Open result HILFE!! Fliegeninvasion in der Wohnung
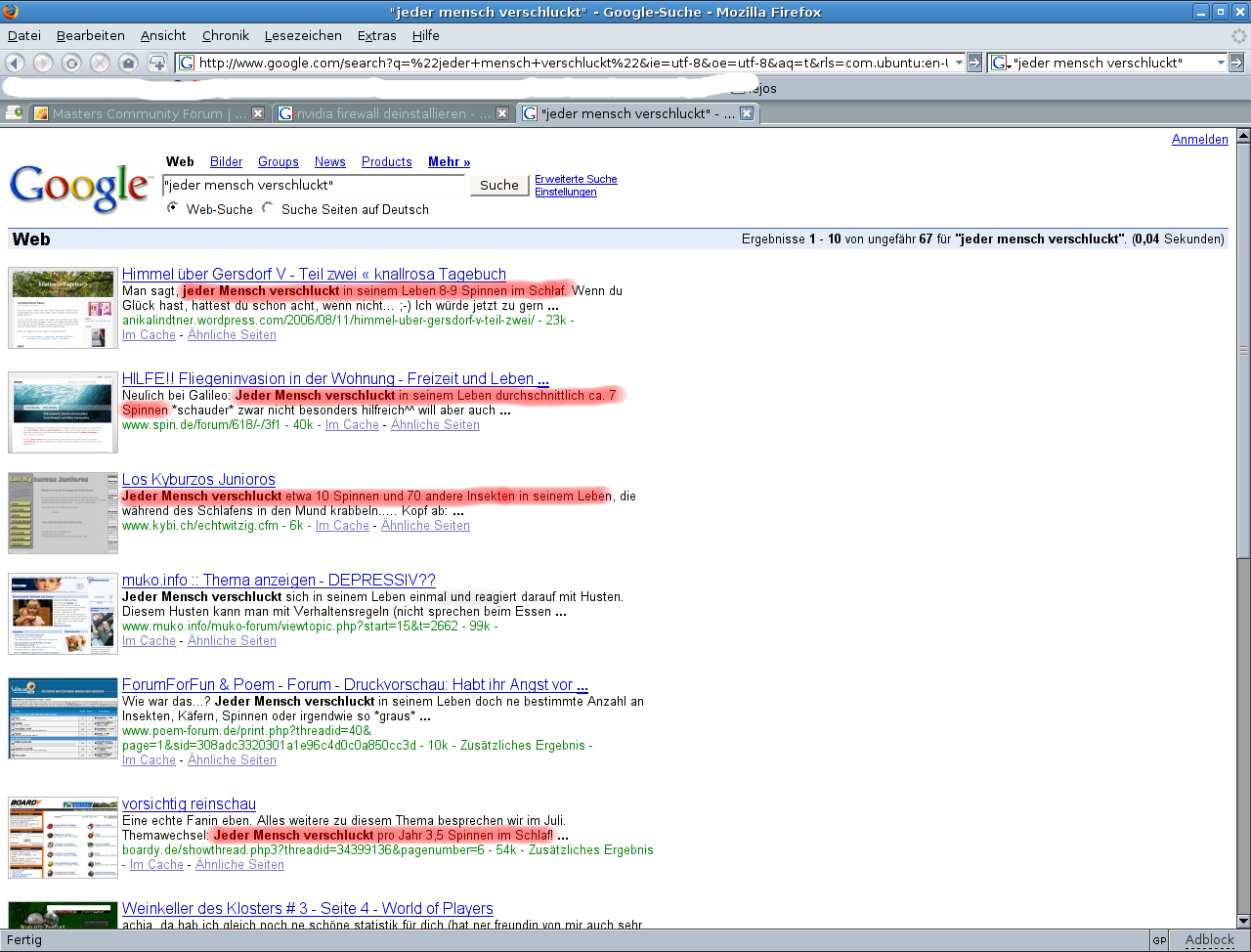1251x952 pixels. pyautogui.click(x=335, y=379)
